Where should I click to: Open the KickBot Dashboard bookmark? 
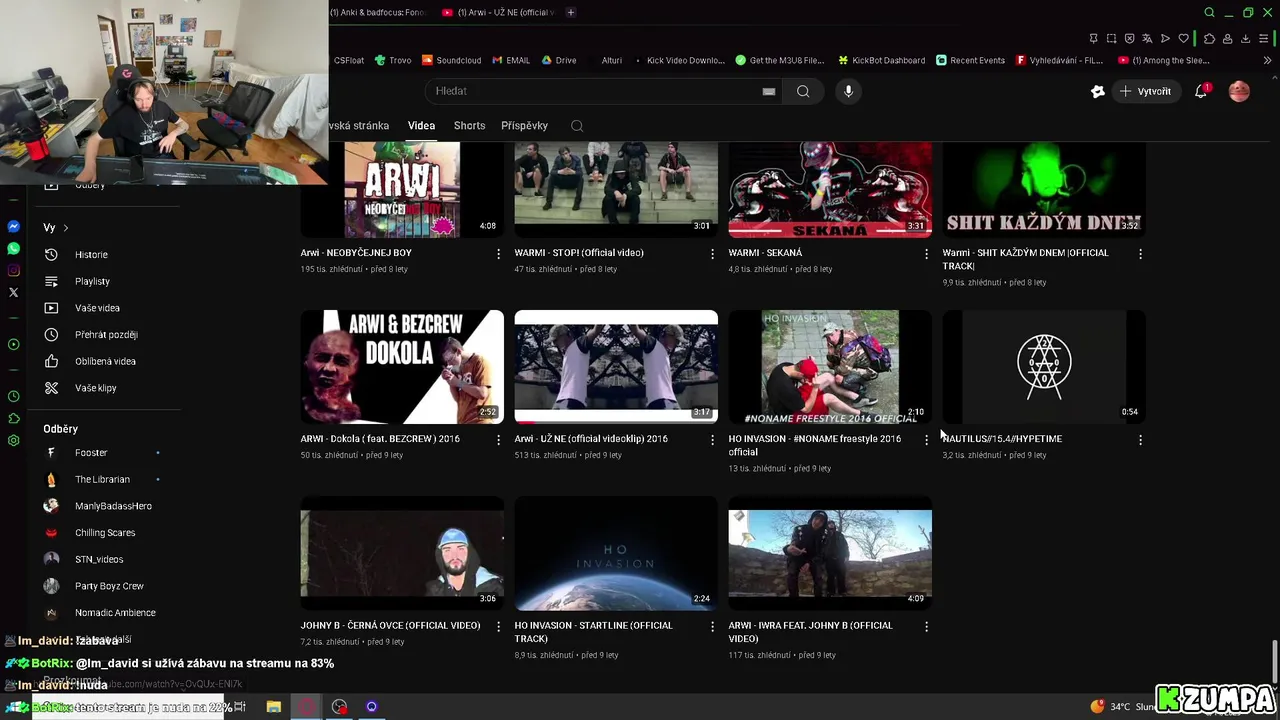click(882, 60)
